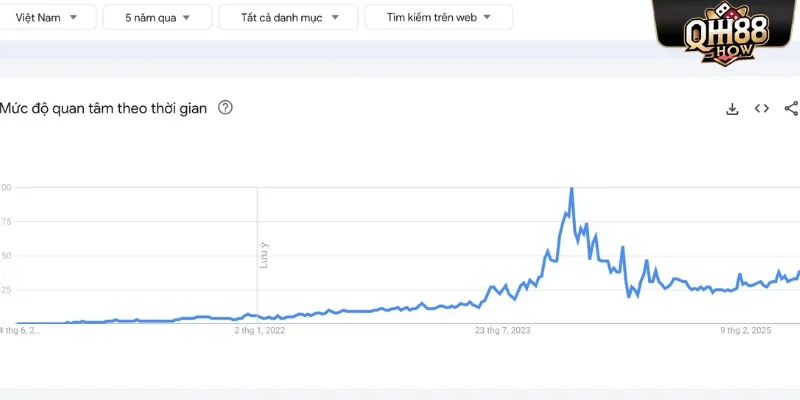Click the 75 value on the vertical axis
This screenshot has height=400, width=800.
(6, 222)
